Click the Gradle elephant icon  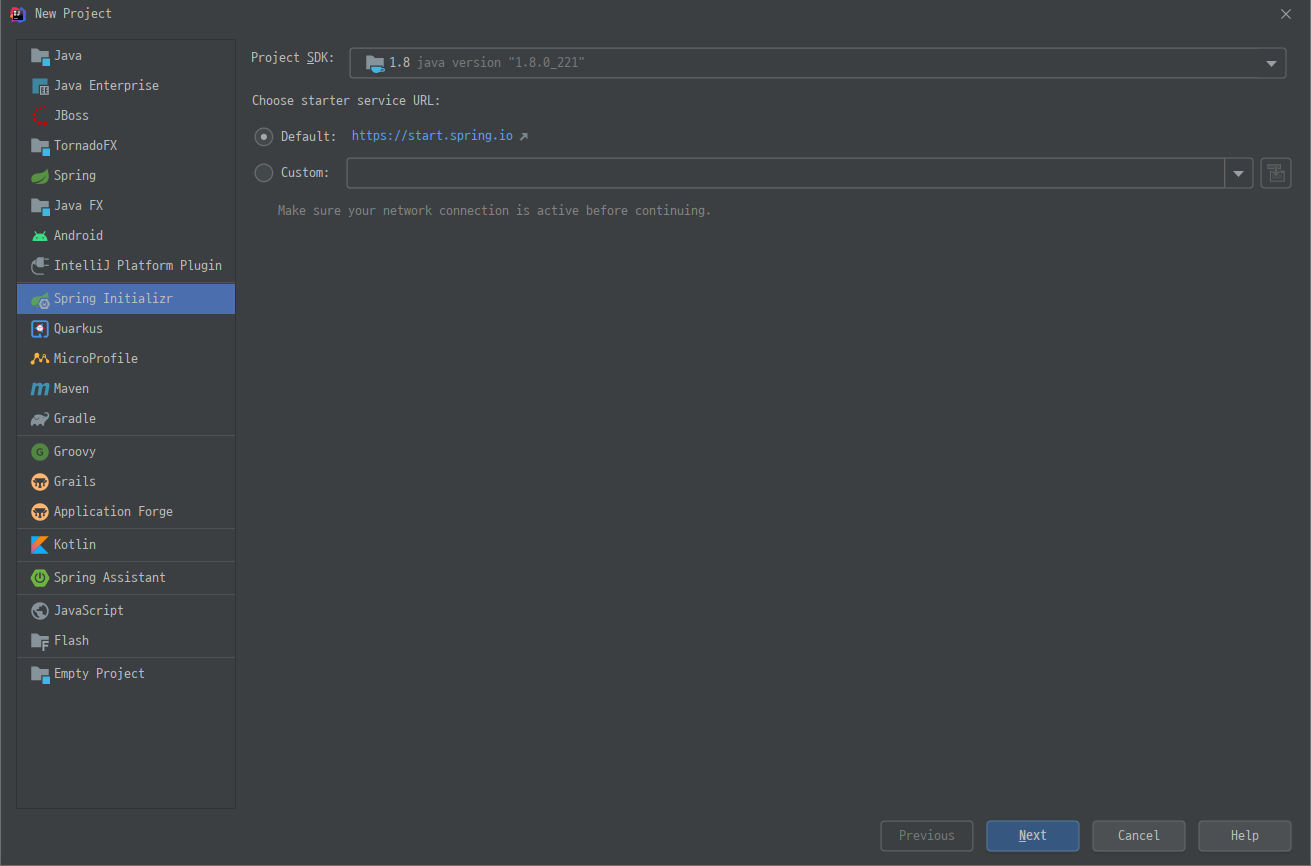[40, 419]
